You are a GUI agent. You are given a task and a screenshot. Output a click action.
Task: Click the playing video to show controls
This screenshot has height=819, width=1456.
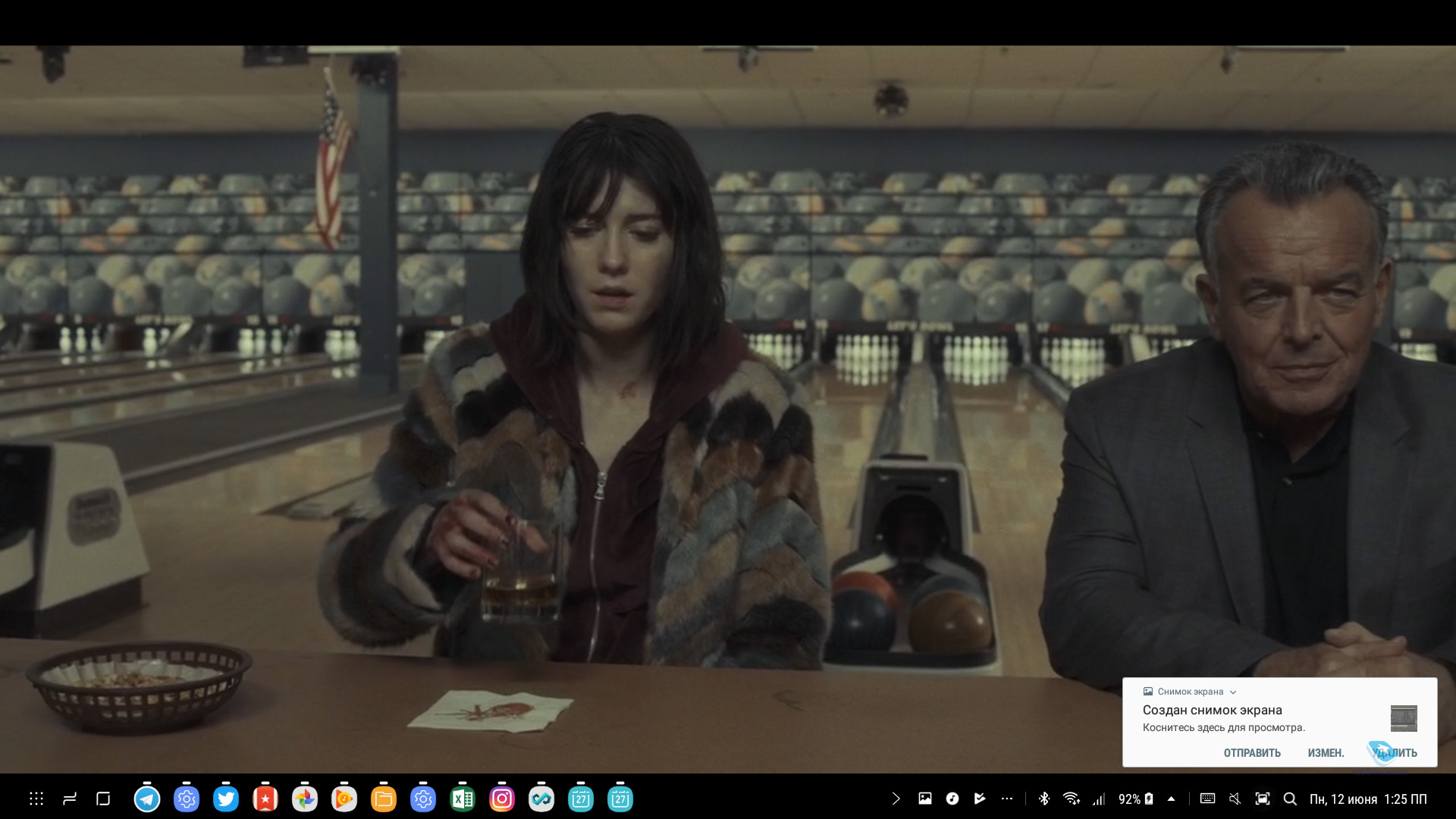tap(728, 409)
